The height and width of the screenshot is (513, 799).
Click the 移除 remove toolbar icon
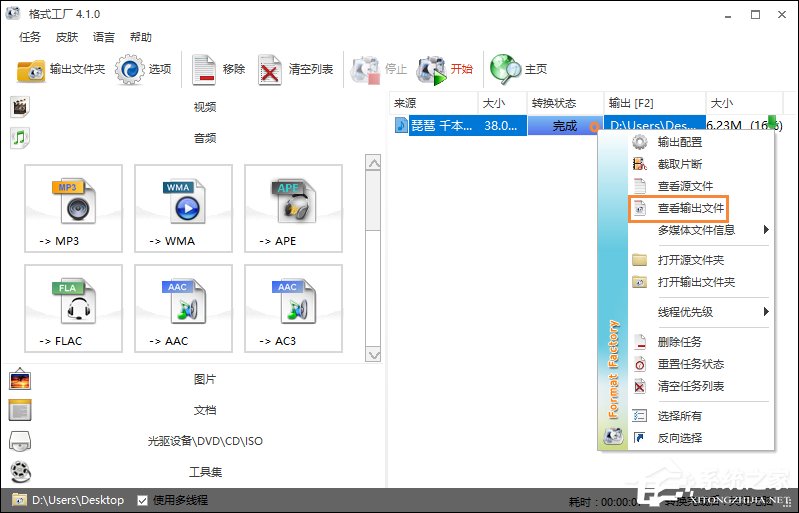(x=204, y=70)
